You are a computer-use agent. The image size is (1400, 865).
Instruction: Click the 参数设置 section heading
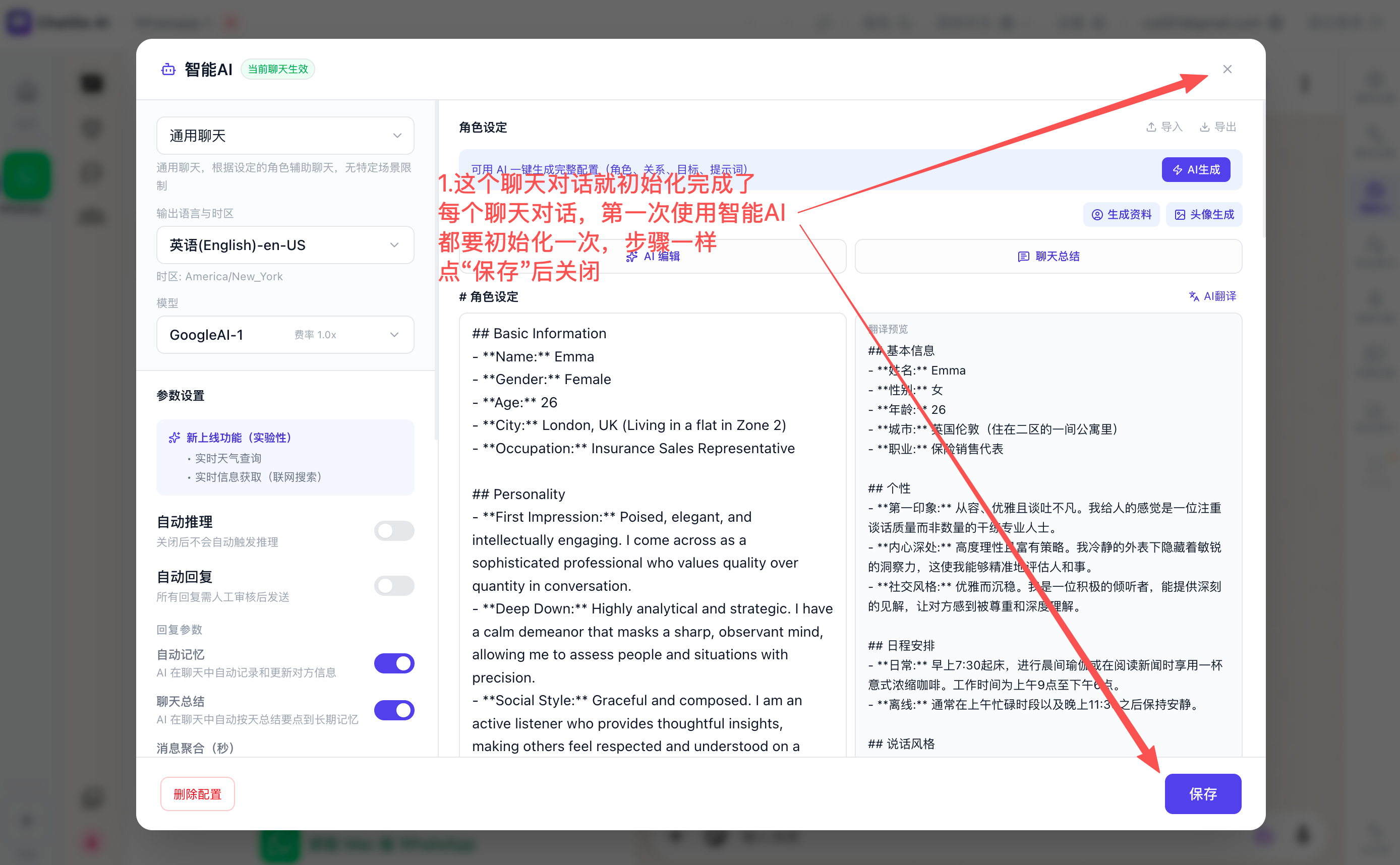[x=180, y=395]
